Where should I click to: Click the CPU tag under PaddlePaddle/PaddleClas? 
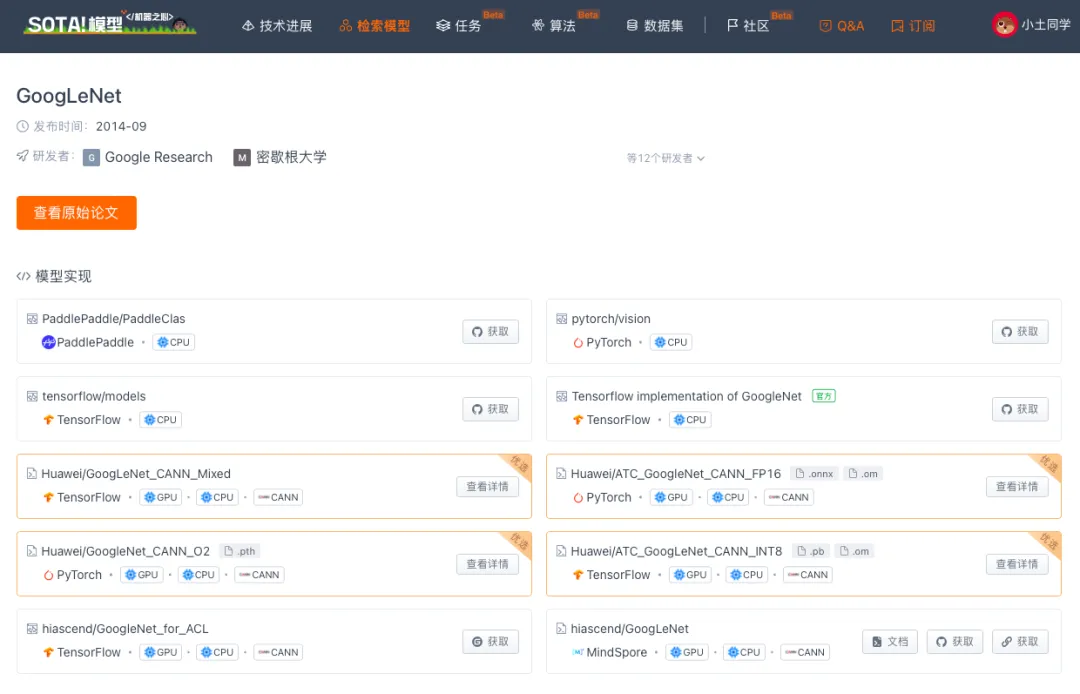[174, 342]
